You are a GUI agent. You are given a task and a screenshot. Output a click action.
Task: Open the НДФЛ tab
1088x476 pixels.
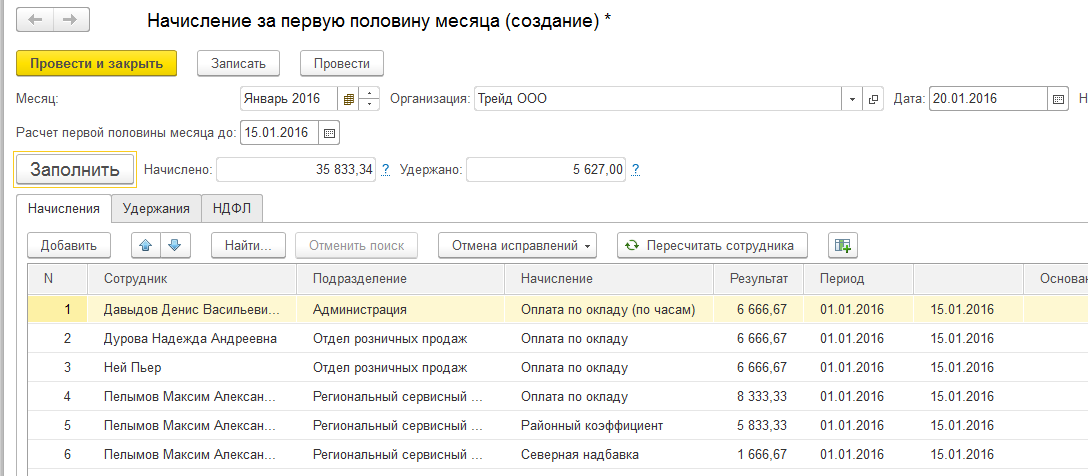pos(231,208)
